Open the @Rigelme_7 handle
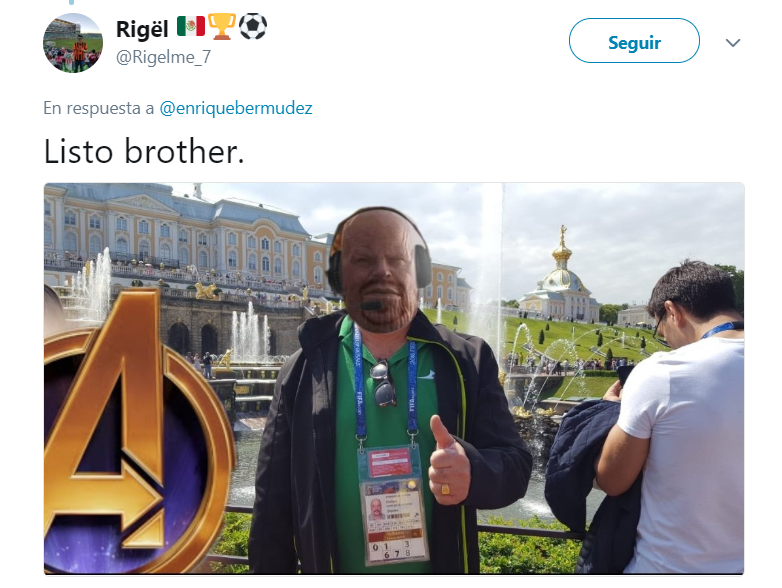 click(164, 57)
